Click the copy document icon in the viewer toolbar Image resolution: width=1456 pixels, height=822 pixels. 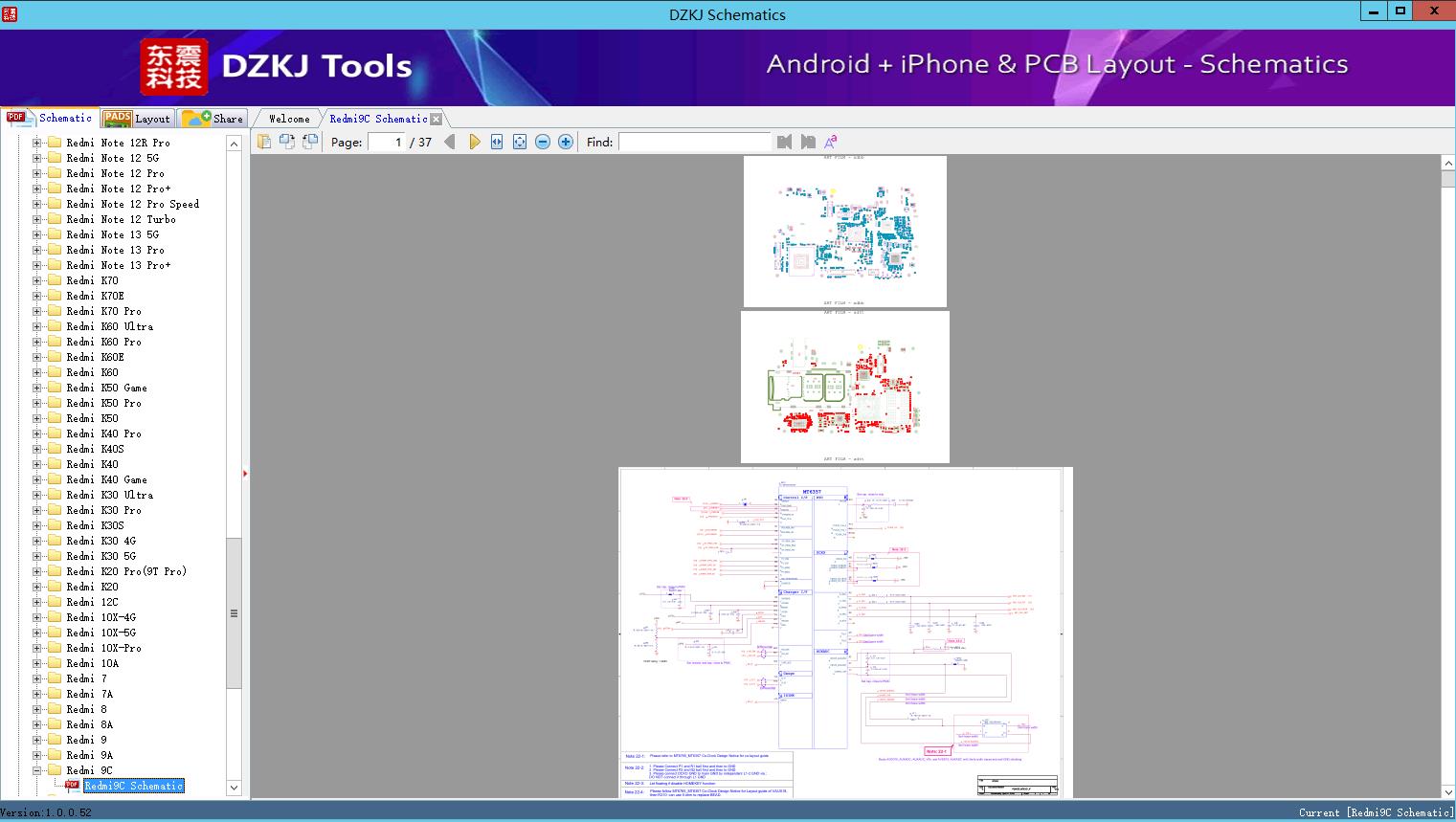[x=263, y=142]
